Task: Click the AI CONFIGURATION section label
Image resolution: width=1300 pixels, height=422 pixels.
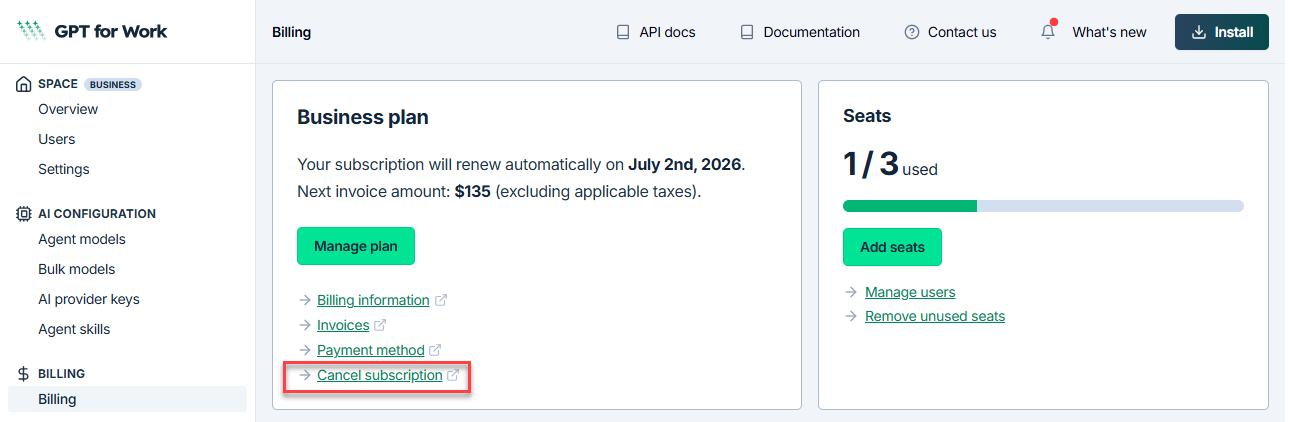Action: pyautogui.click(x=97, y=214)
